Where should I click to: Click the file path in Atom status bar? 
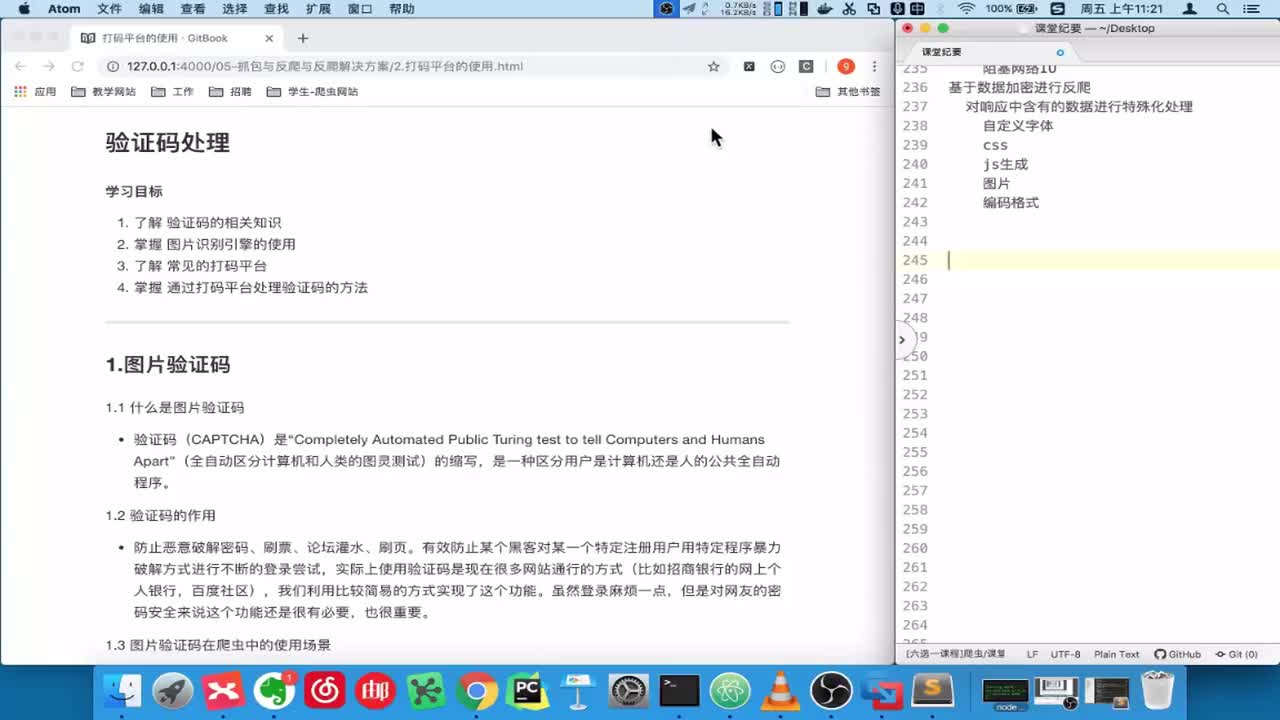(955, 654)
